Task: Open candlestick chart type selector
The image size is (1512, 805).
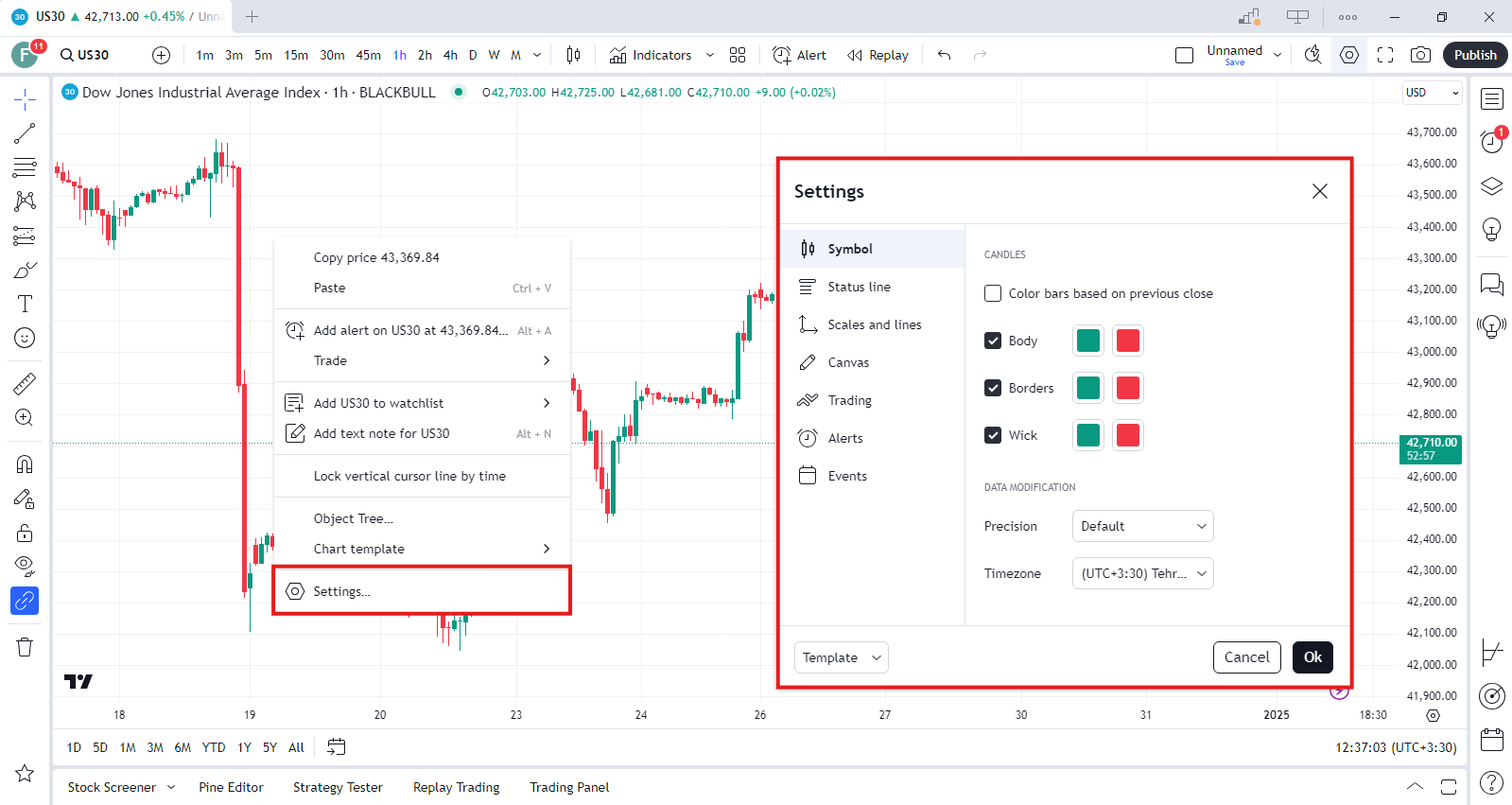Action: [573, 55]
